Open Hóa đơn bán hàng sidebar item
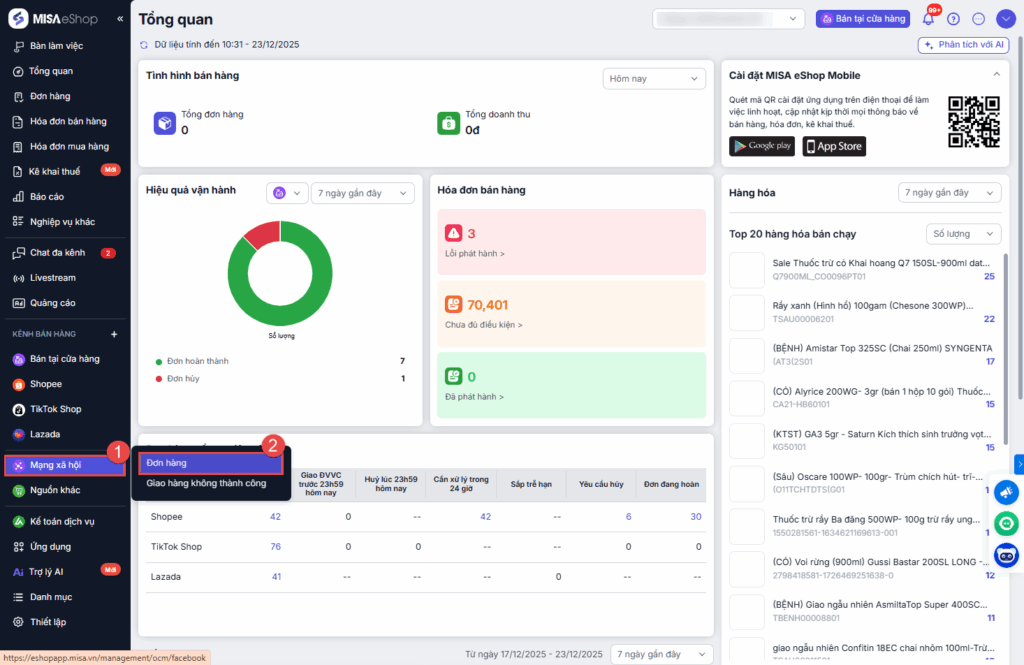The image size is (1024, 665). [68, 122]
